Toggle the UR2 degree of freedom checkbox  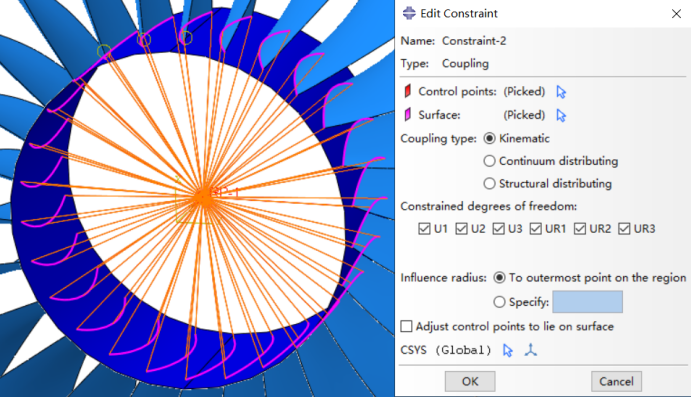pyautogui.click(x=580, y=229)
